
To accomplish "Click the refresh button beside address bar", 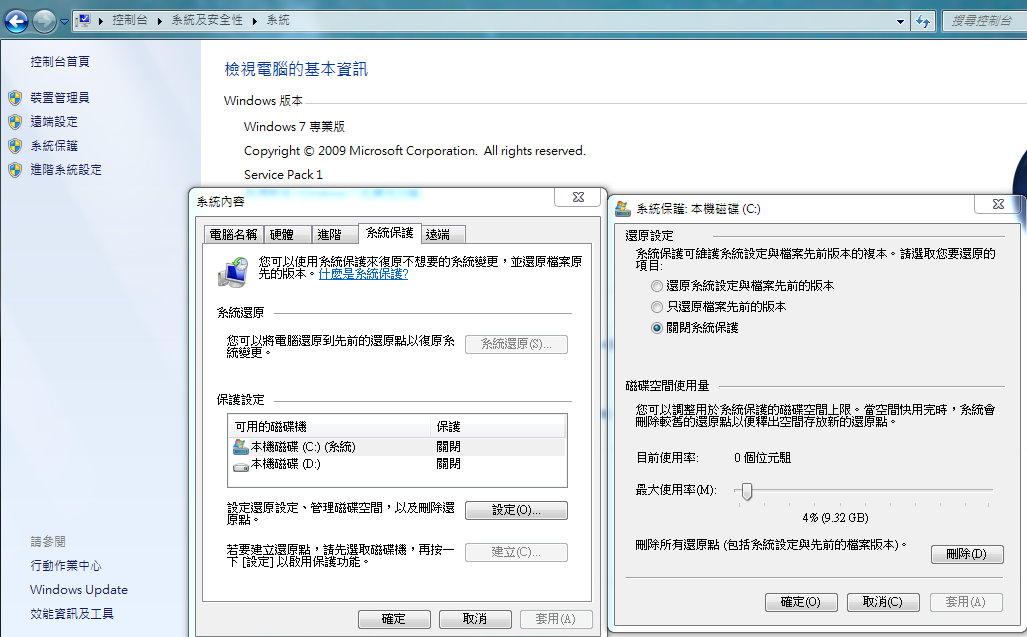I will (923, 22).
